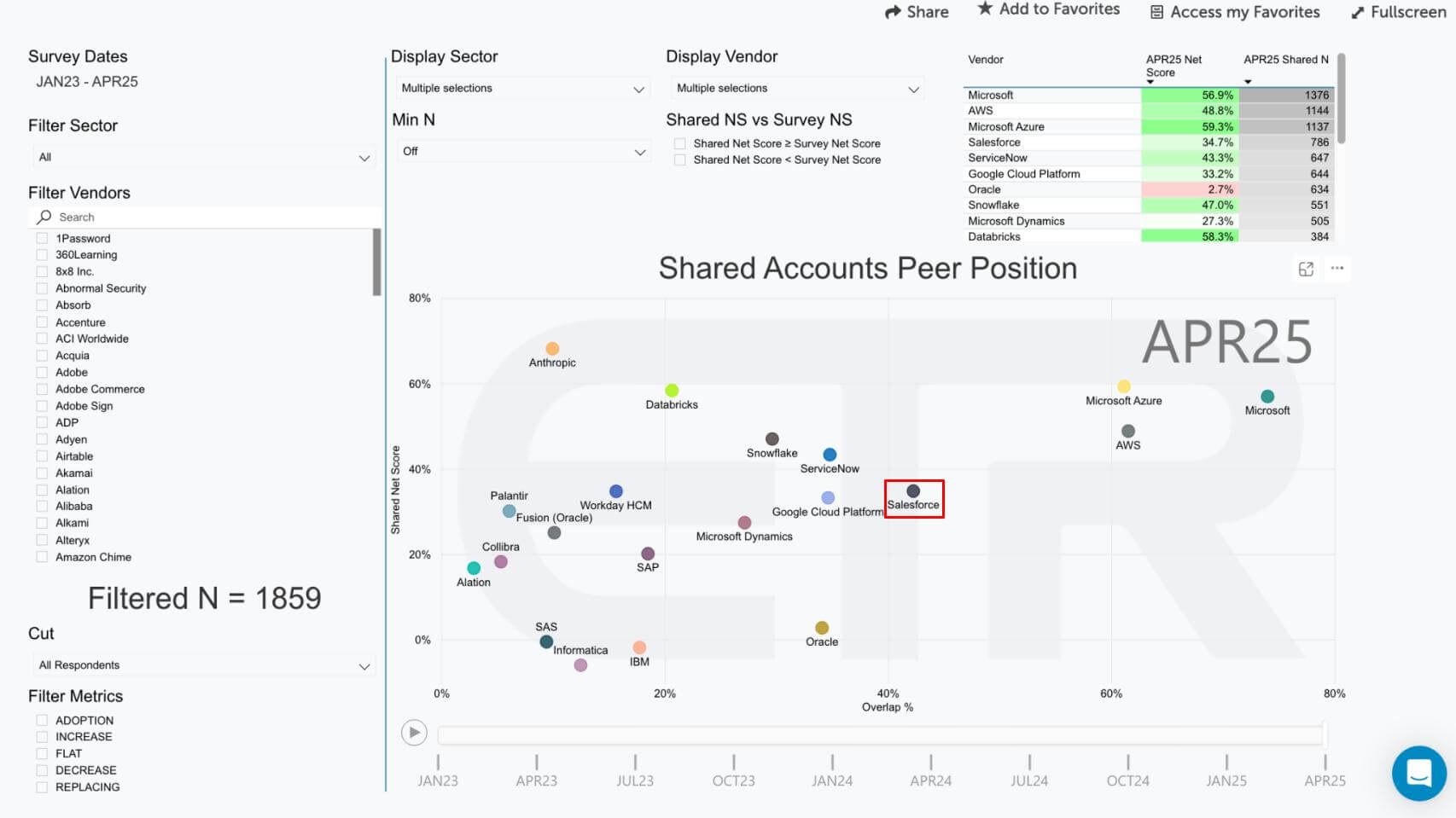
Task: Select the Microsoft row in the vendor table
Action: 1050,95
